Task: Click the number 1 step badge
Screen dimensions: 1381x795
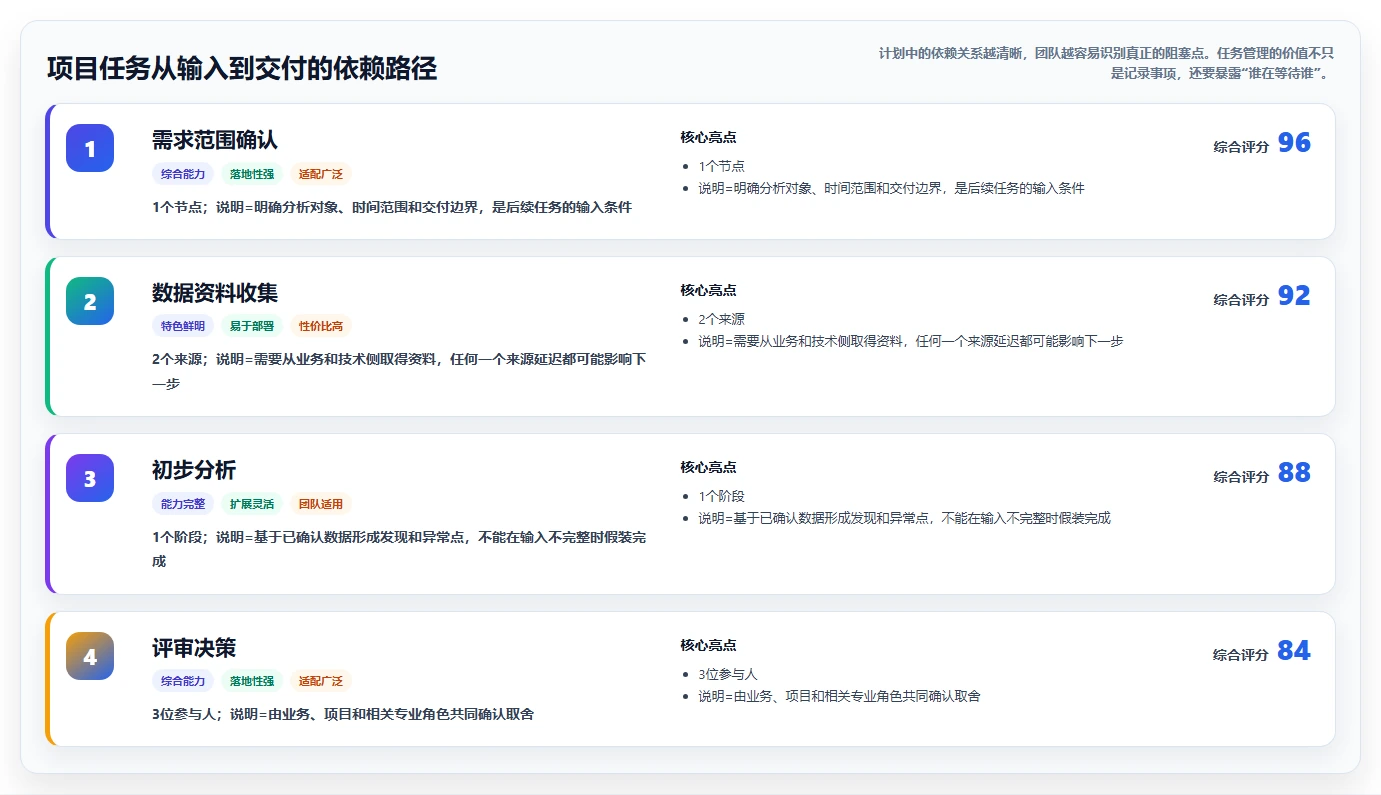Action: click(x=90, y=148)
